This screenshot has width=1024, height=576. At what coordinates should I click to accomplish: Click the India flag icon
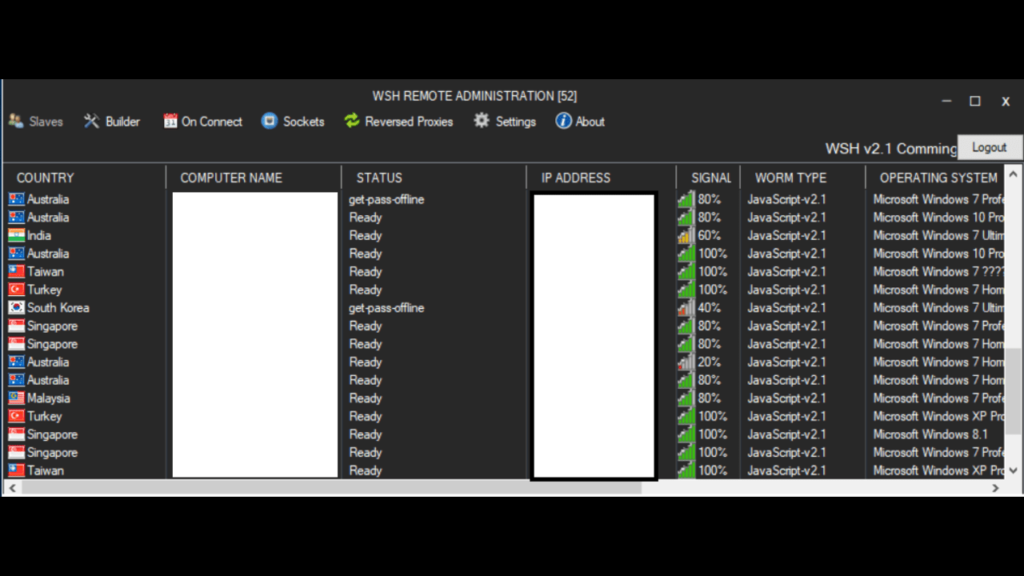[16, 236]
